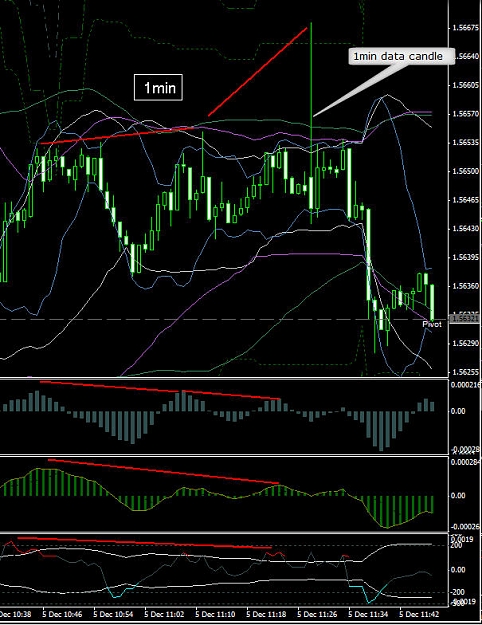The width and height of the screenshot is (482, 625).
Task: Click the 5 Dec 11:02 time label
Action: pyautogui.click(x=164, y=614)
